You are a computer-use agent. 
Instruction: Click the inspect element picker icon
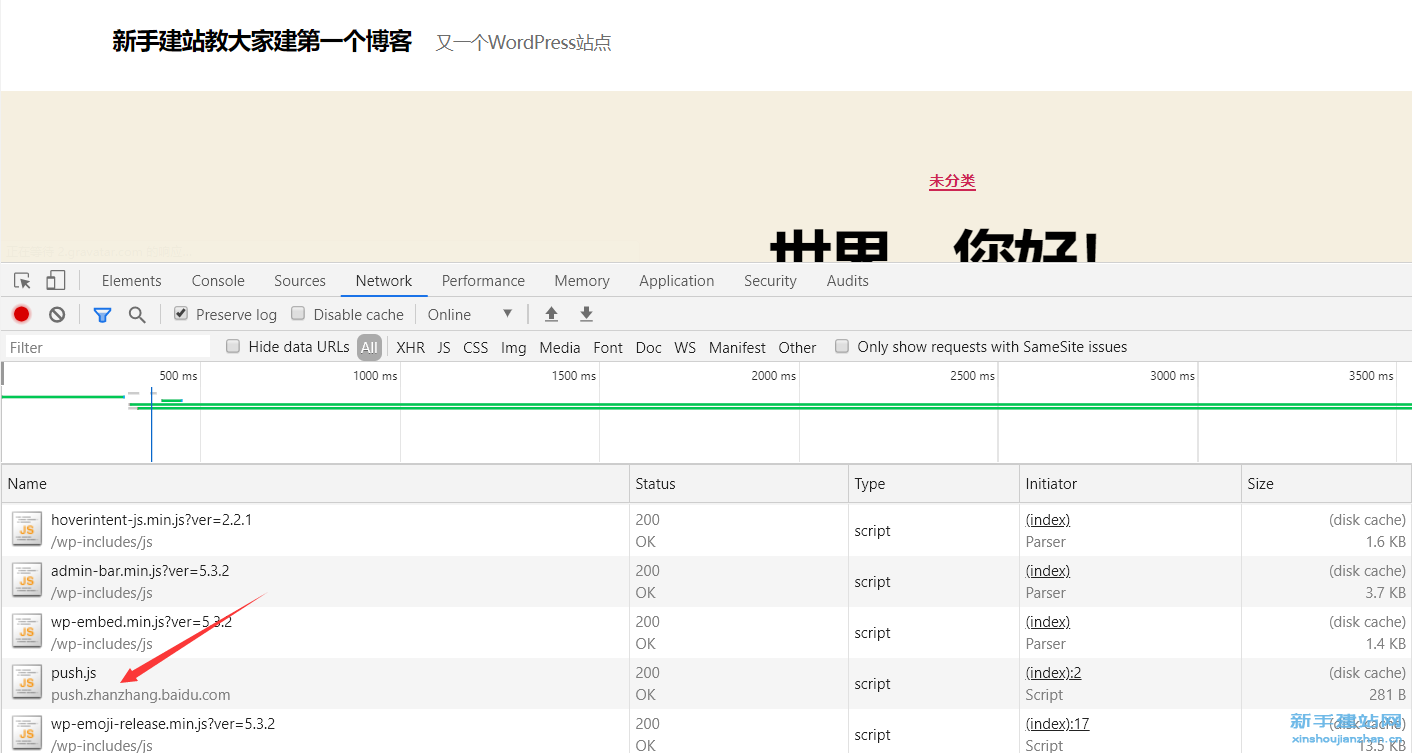pos(23,281)
